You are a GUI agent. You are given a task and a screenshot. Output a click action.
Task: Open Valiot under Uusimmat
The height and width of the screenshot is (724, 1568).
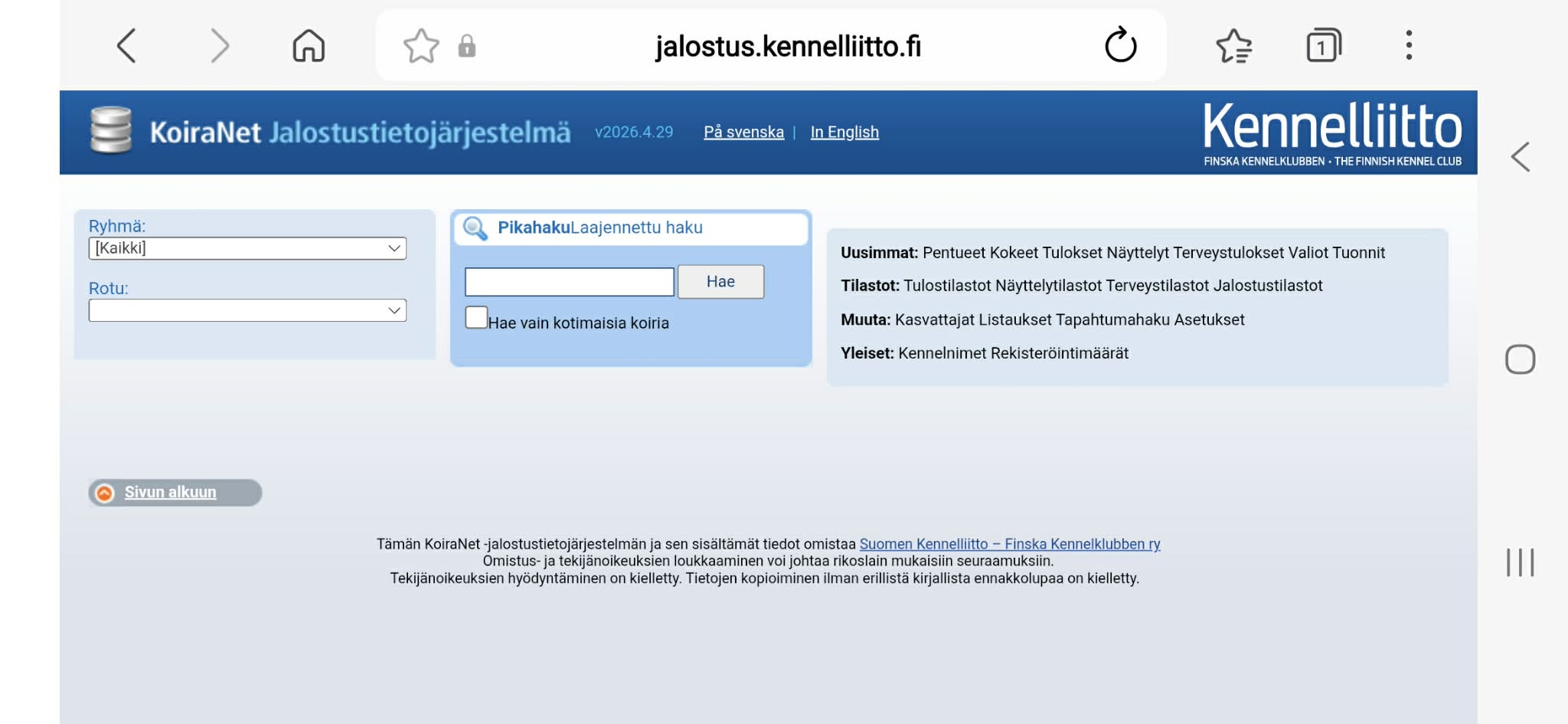tap(1308, 253)
